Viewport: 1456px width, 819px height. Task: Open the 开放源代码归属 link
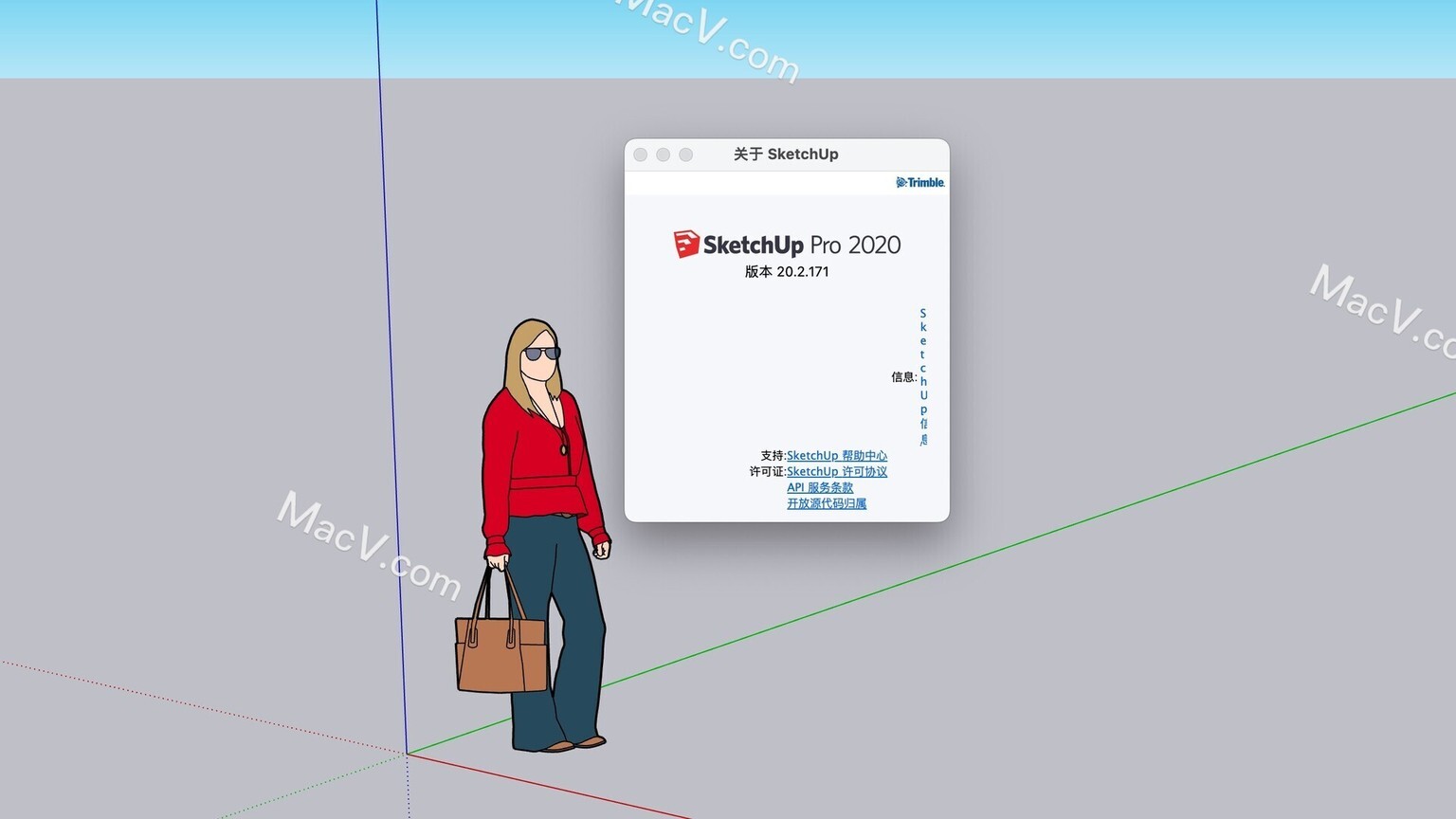pos(827,503)
